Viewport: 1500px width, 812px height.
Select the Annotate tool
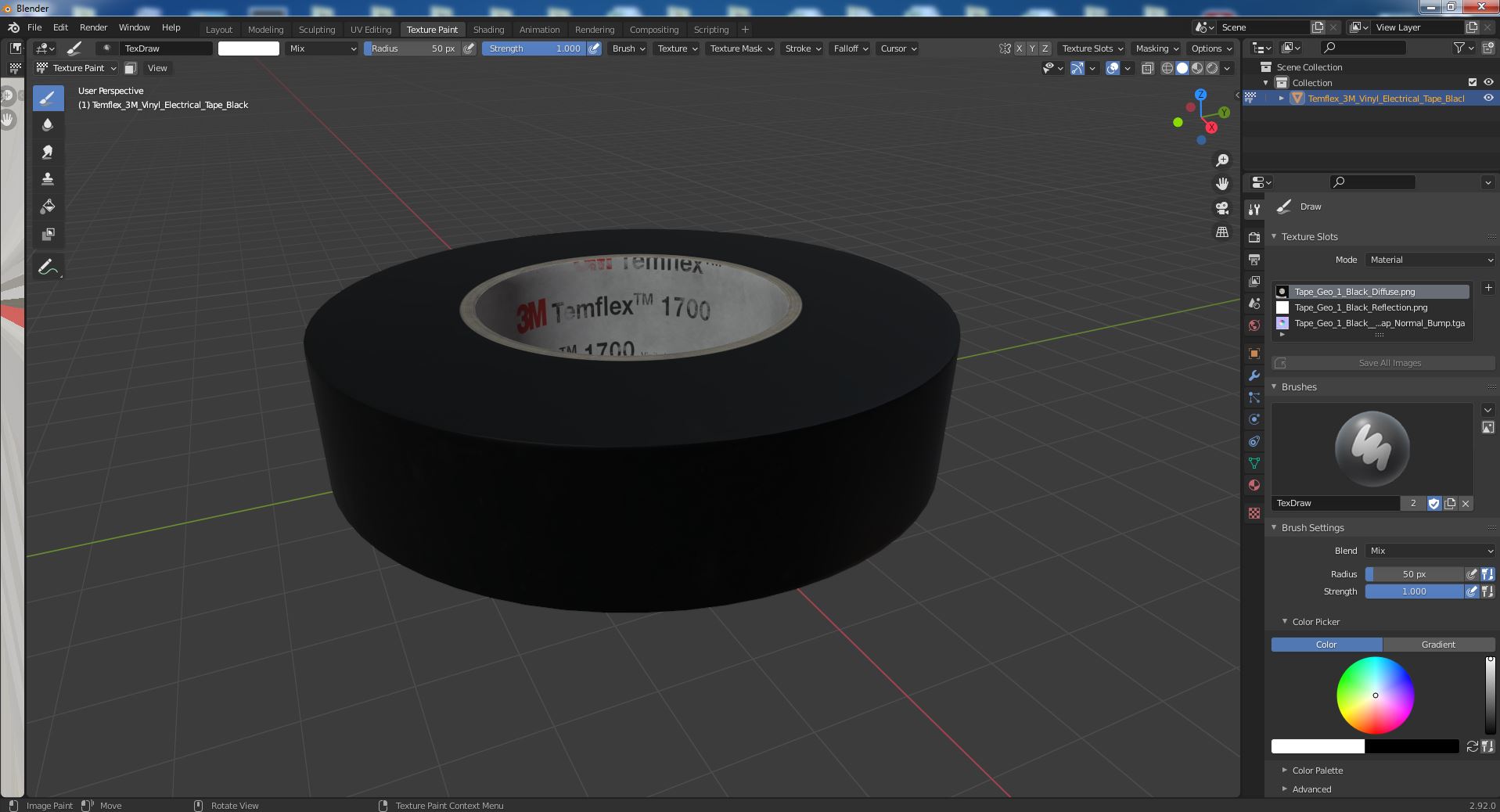(48, 268)
